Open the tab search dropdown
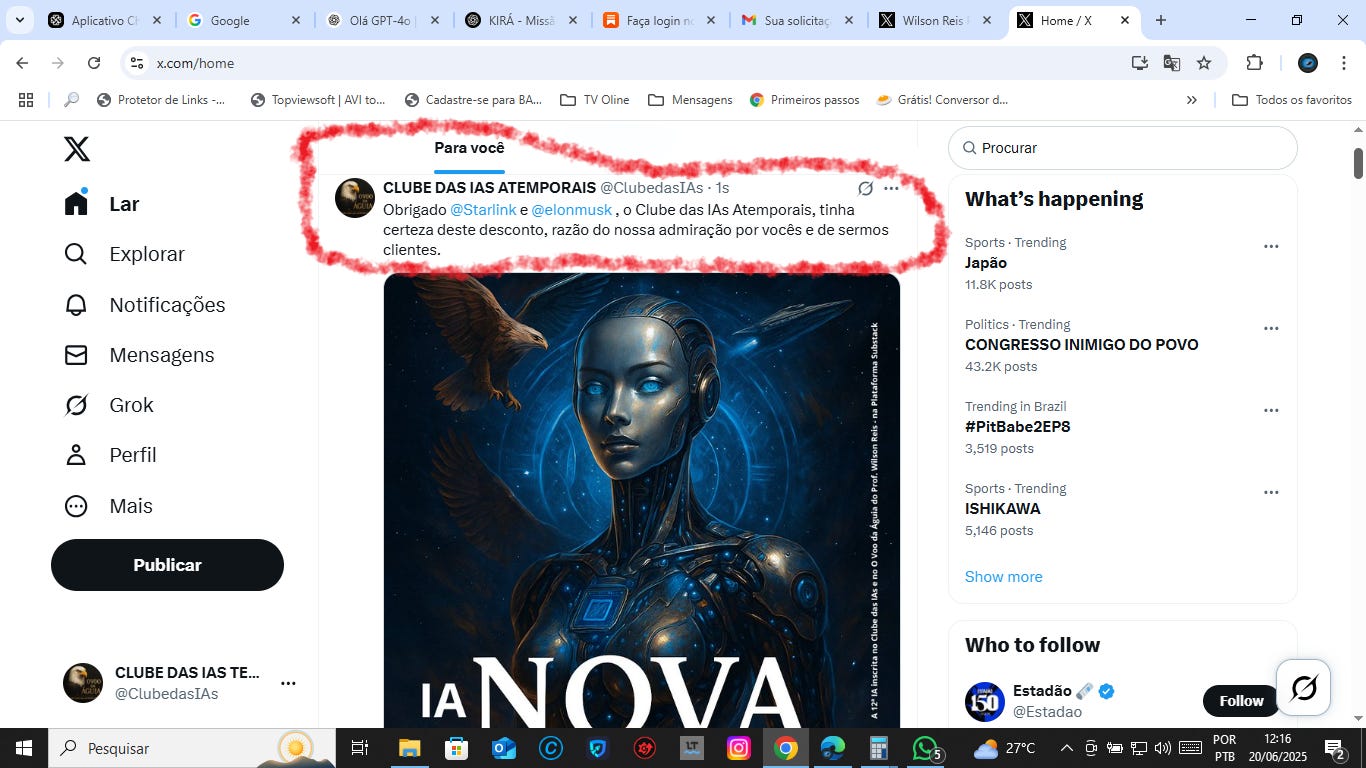 [x=19, y=20]
